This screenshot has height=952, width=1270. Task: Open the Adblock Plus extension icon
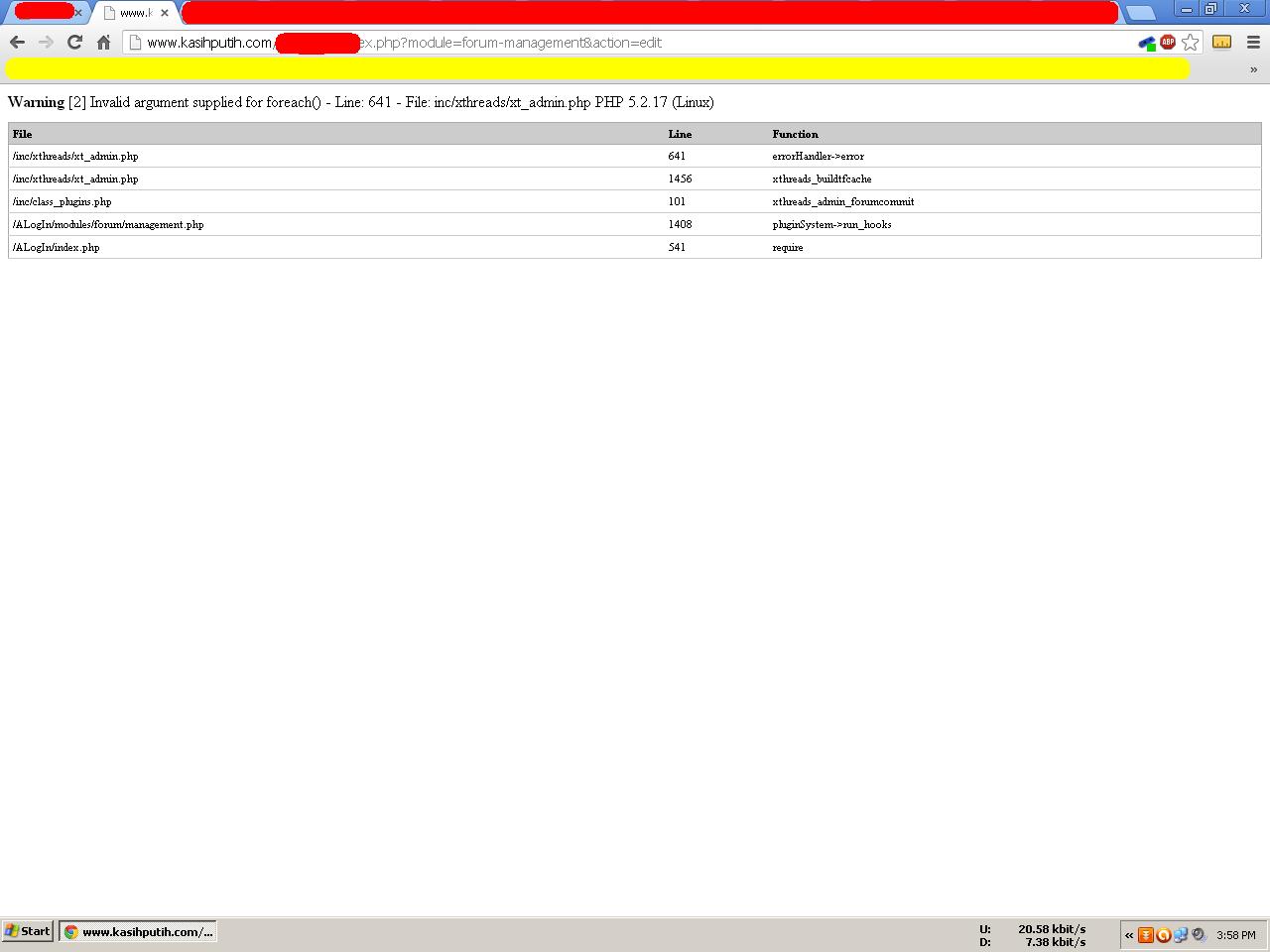pos(1168,42)
